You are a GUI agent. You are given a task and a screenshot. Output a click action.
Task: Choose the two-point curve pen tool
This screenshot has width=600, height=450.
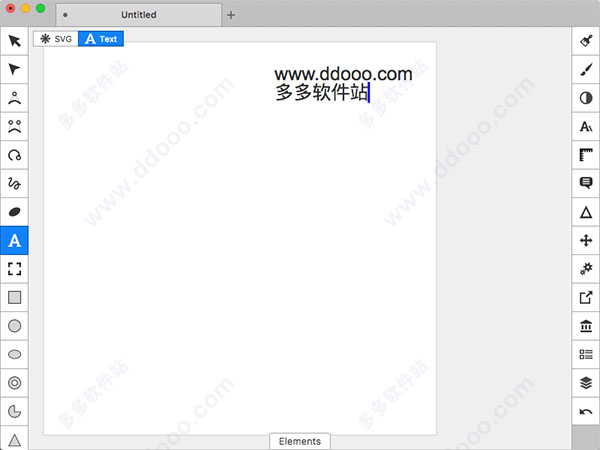[14, 126]
